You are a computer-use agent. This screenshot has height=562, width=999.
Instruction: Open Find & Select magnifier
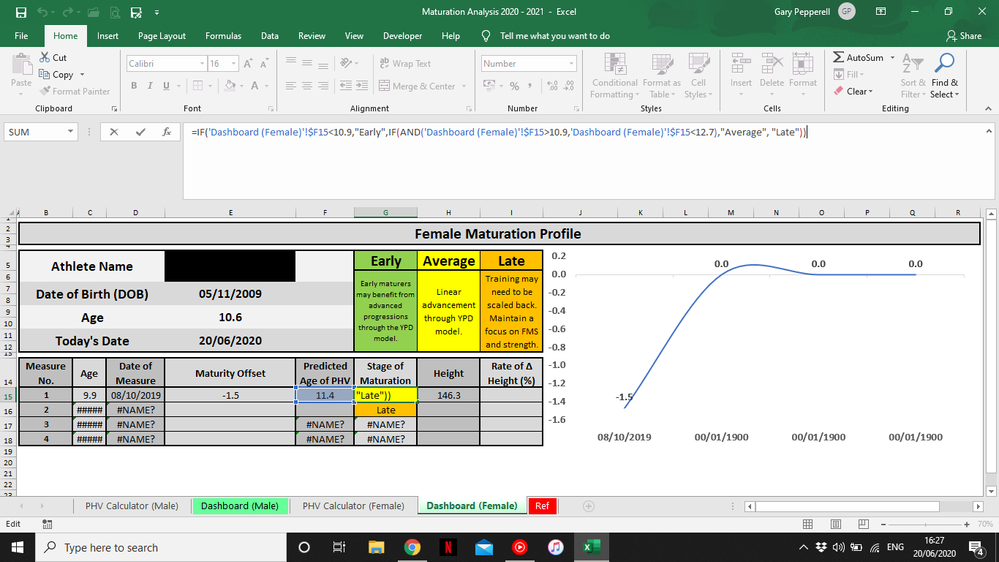(944, 75)
